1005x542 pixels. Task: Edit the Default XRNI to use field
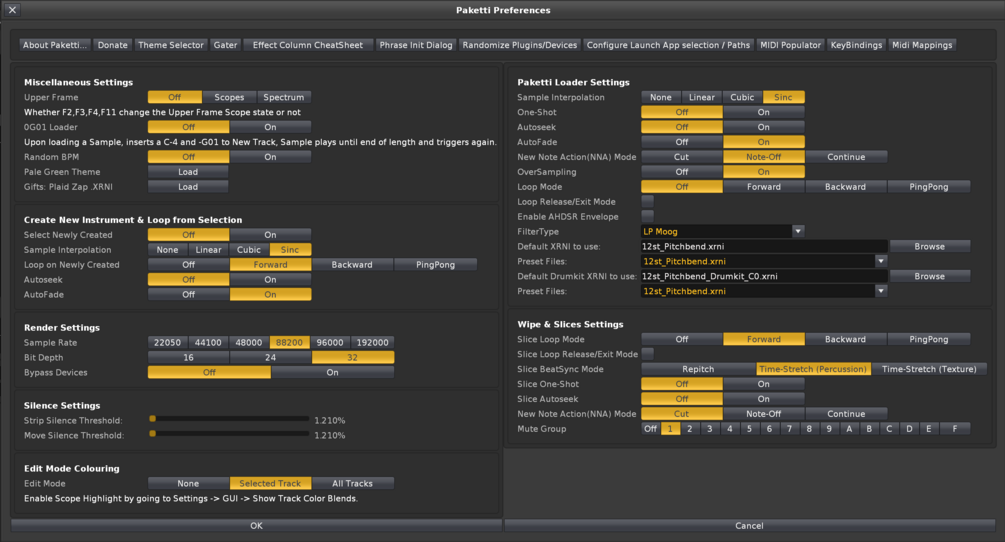(x=764, y=246)
